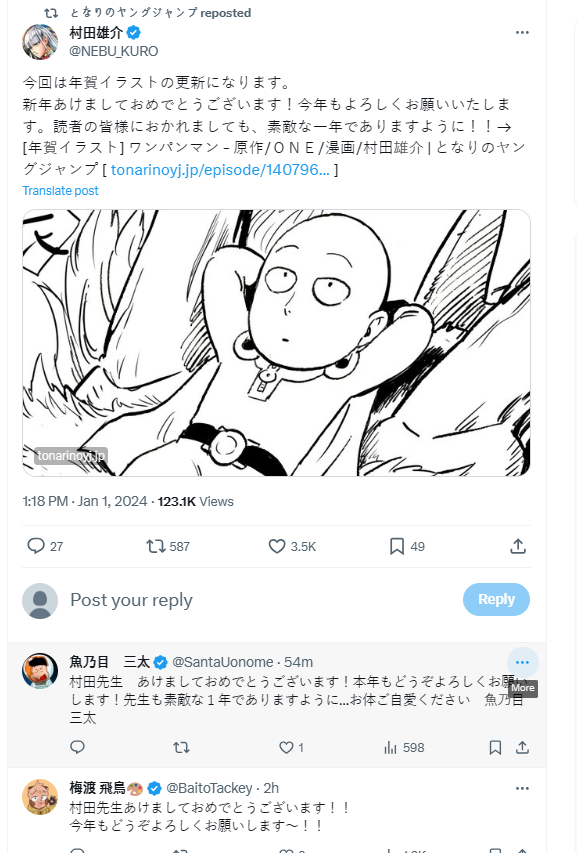This screenshot has height=853, width=577.
Task: Focus the Post your reply field
Action: (x=261, y=599)
